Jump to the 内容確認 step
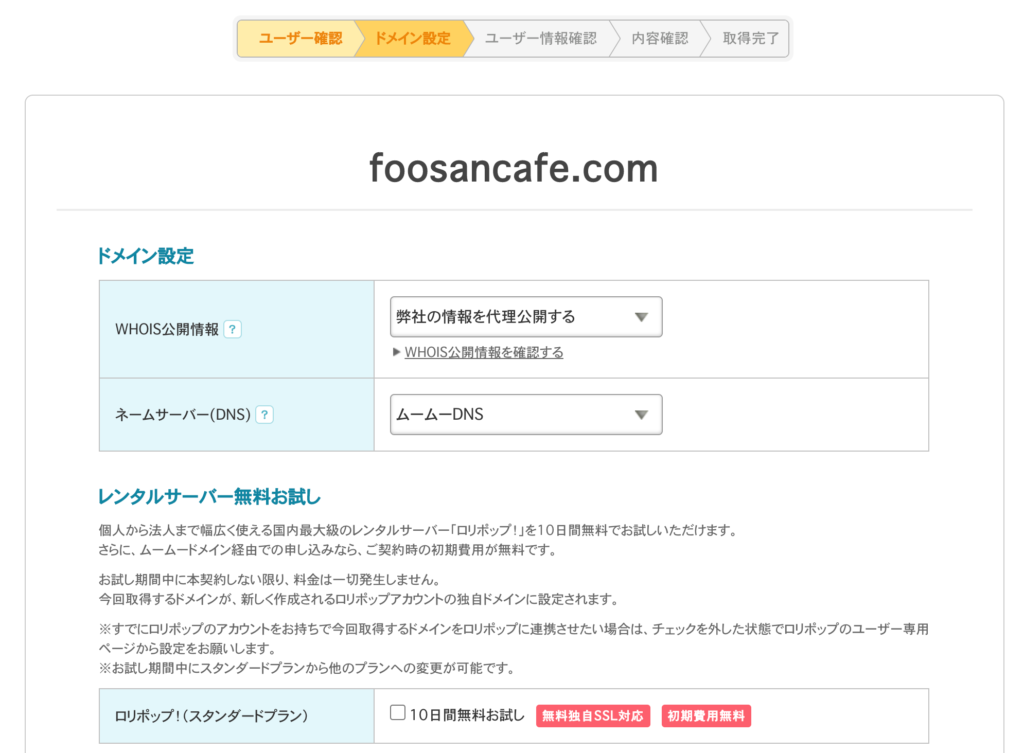 (659, 39)
